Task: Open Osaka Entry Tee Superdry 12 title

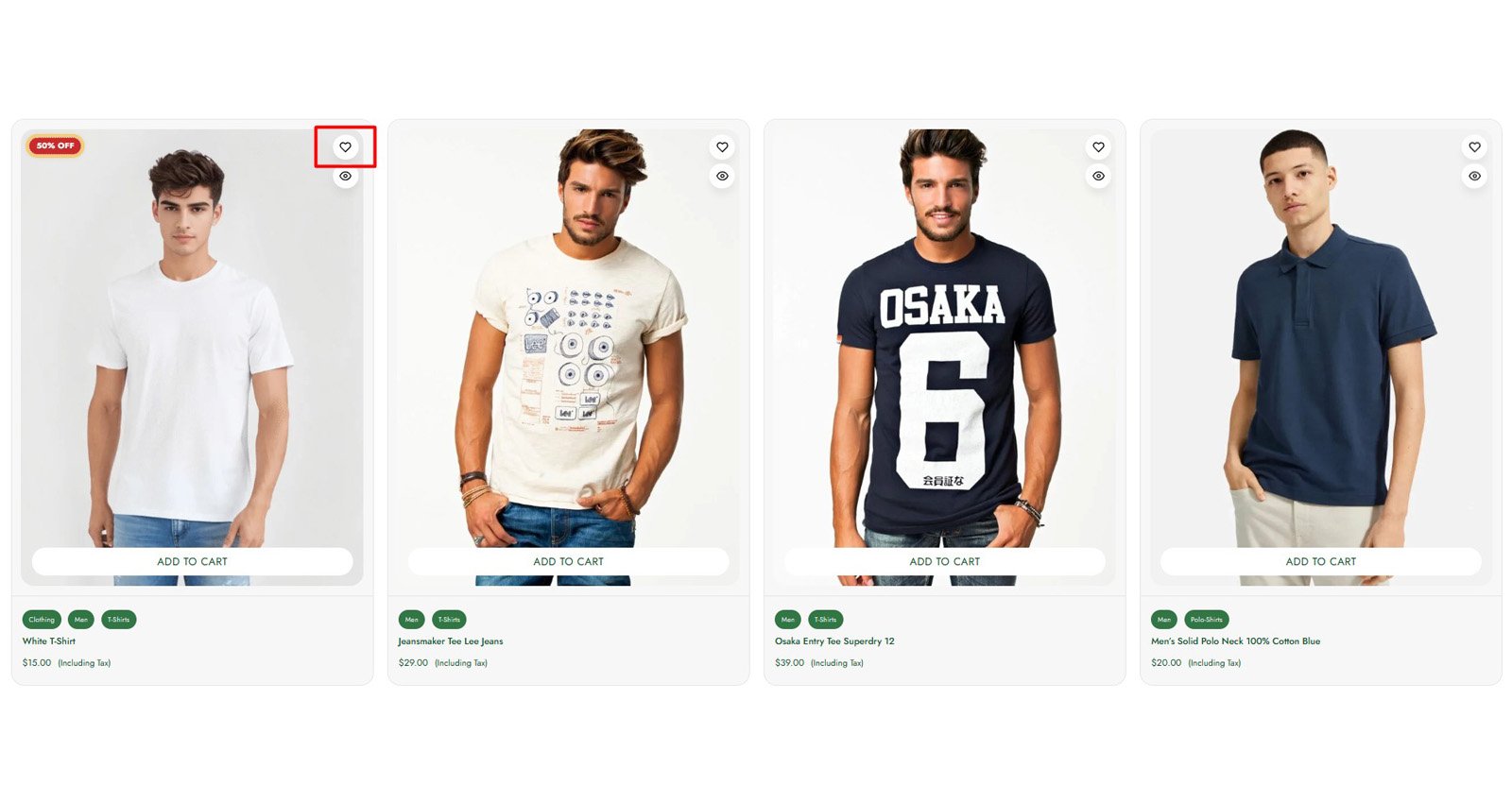Action: [834, 641]
